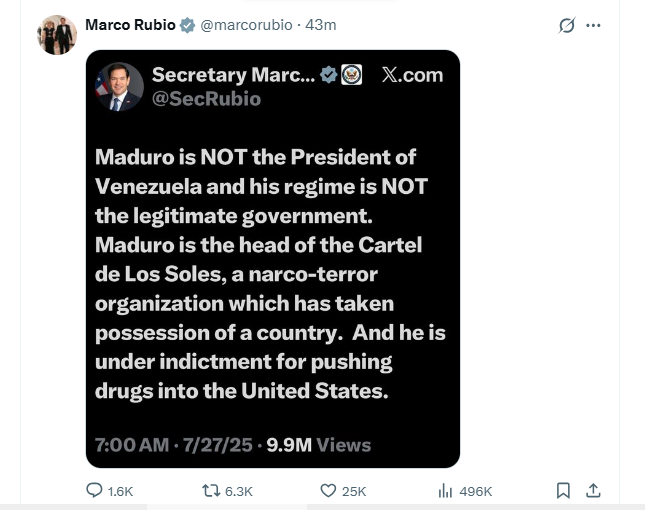This screenshot has height=510, width=645.
Task: Click the 25K likes count
Action: [x=354, y=491]
